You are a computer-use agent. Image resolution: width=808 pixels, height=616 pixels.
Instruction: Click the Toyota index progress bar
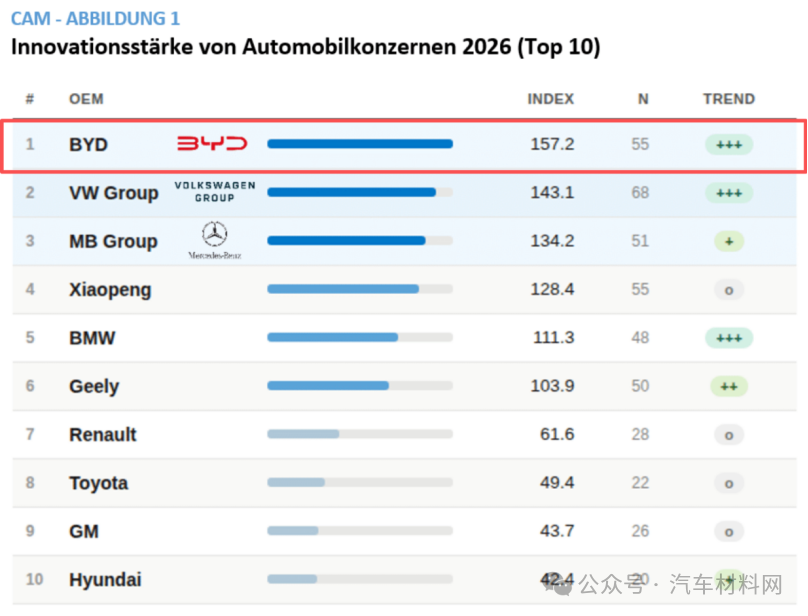point(360,482)
